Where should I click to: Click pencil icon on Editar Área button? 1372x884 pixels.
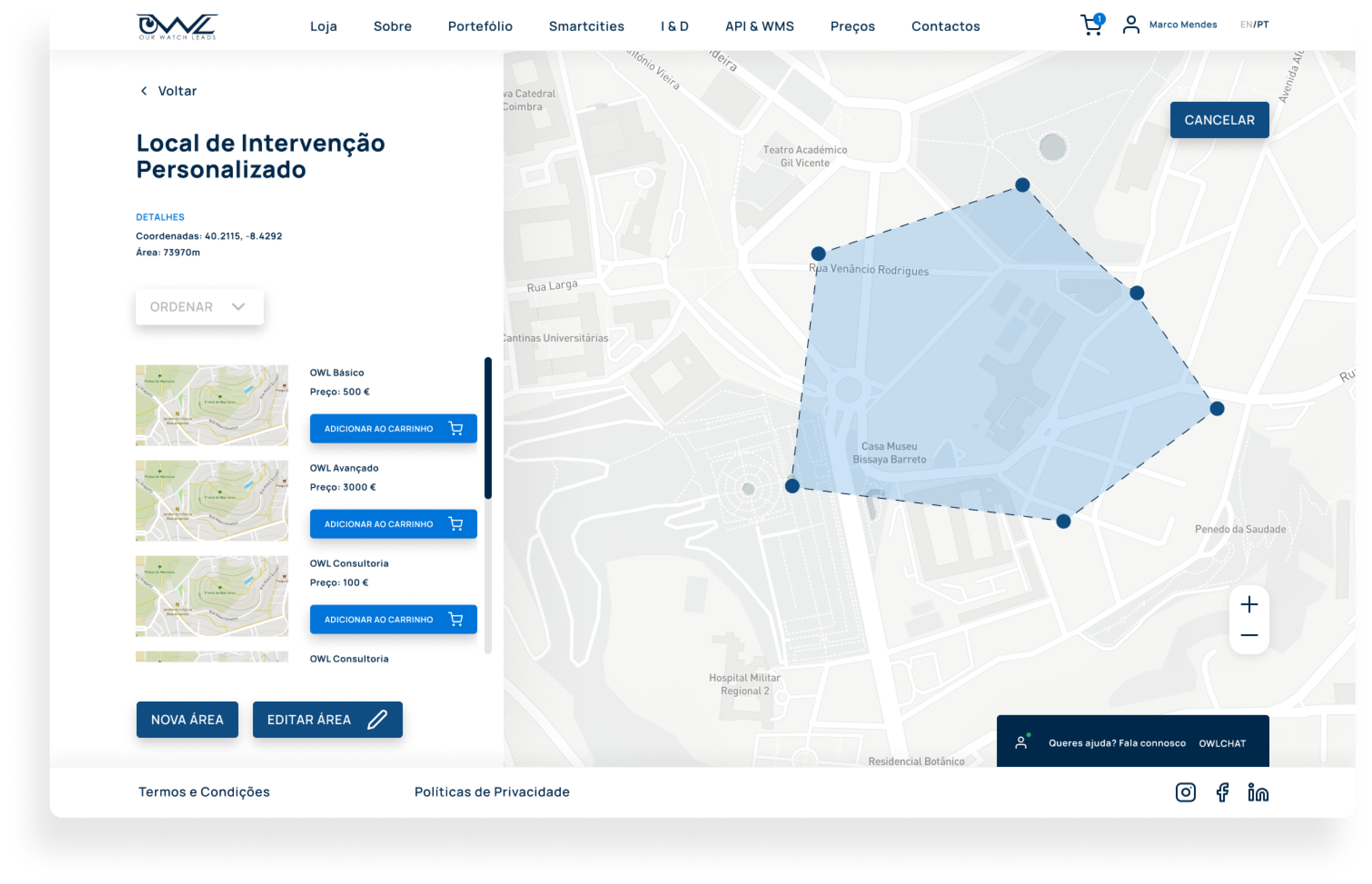coord(377,719)
